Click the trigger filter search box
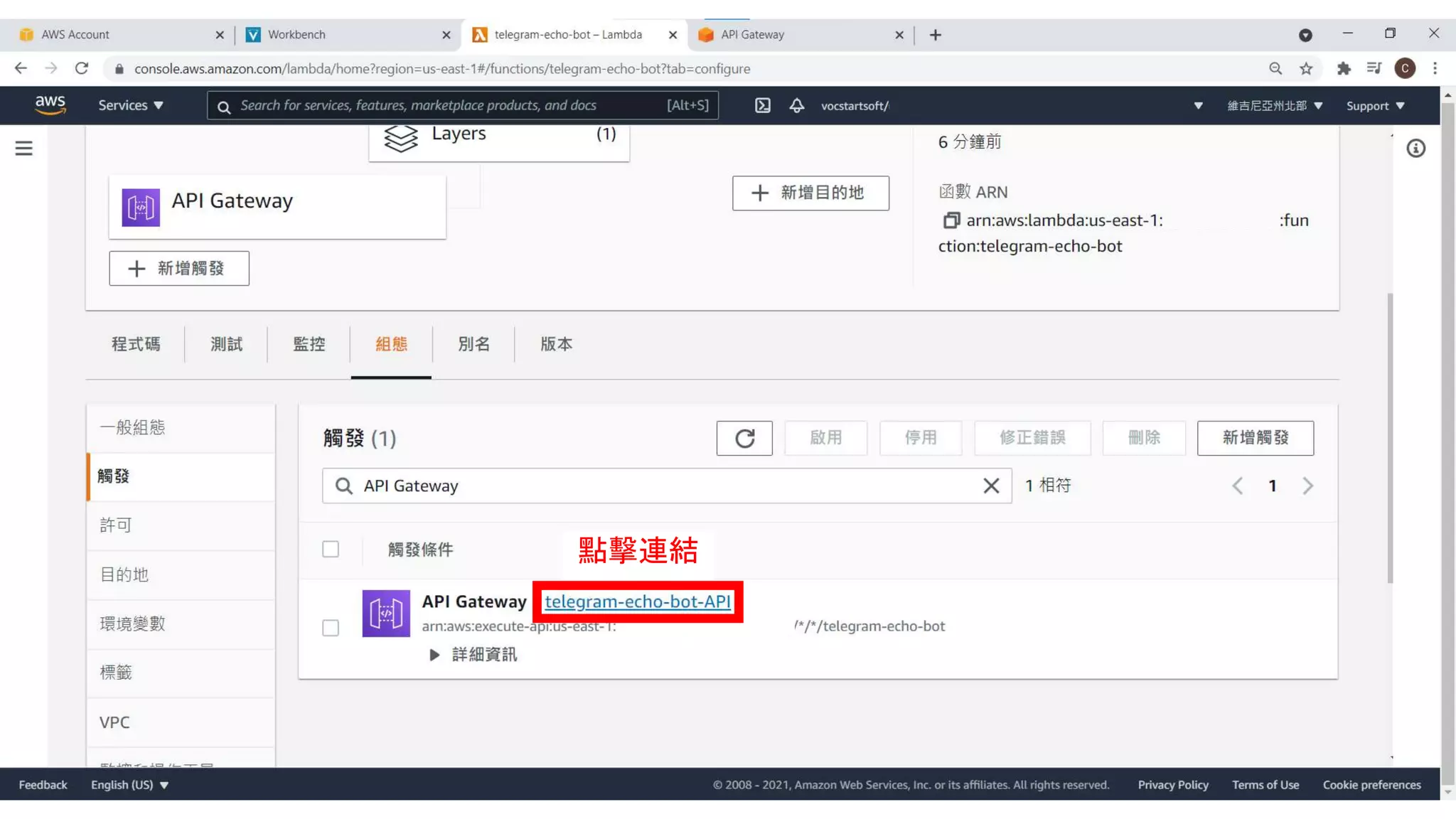1456x819 pixels. (x=666, y=486)
